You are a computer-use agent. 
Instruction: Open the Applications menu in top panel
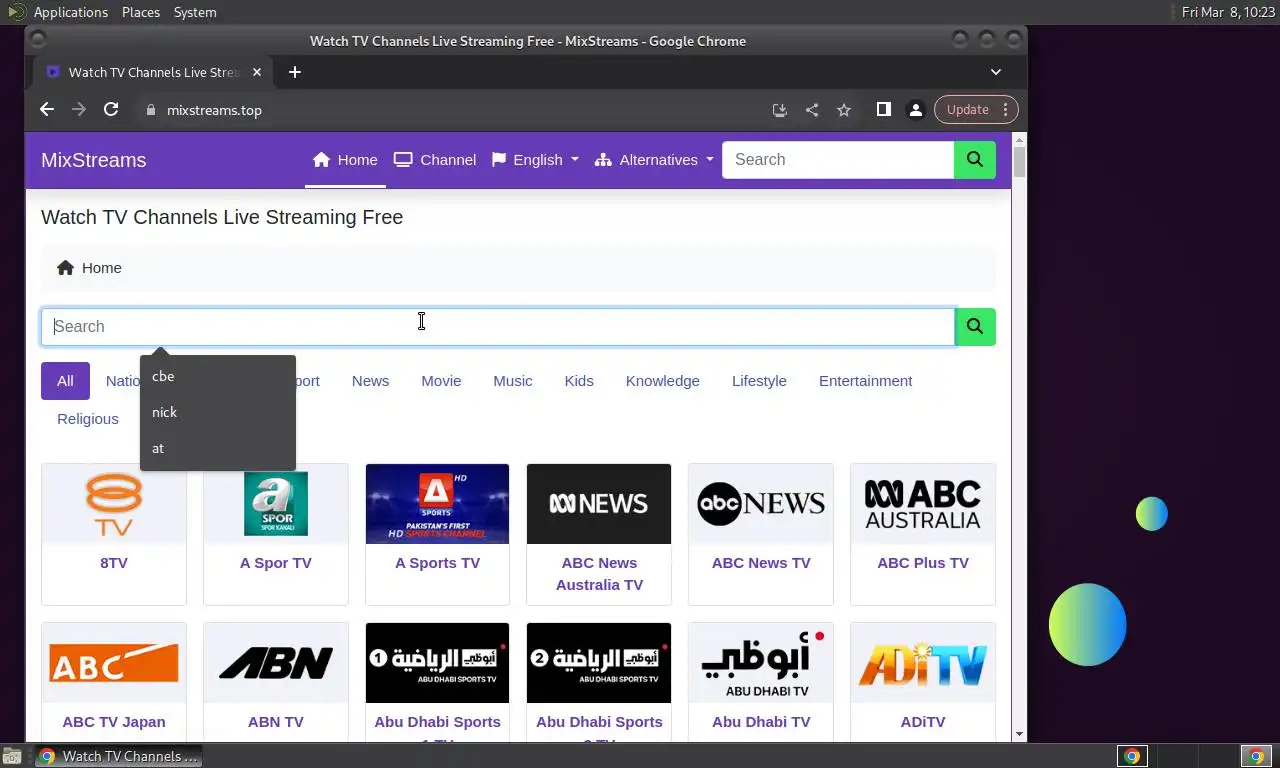pos(70,12)
